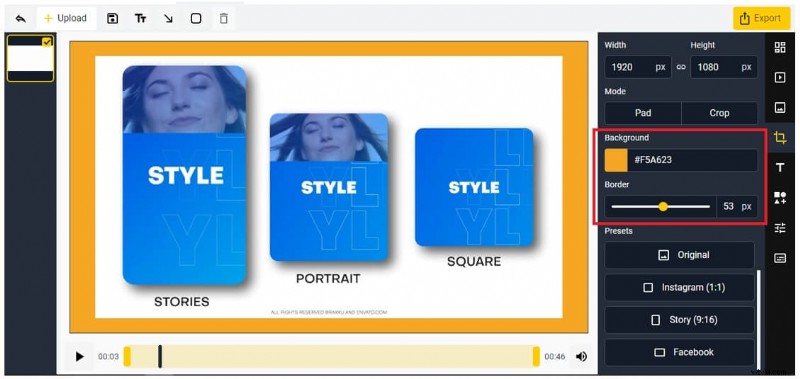Click the Border slider handle
Screen dimensions: 800x379
click(x=663, y=207)
